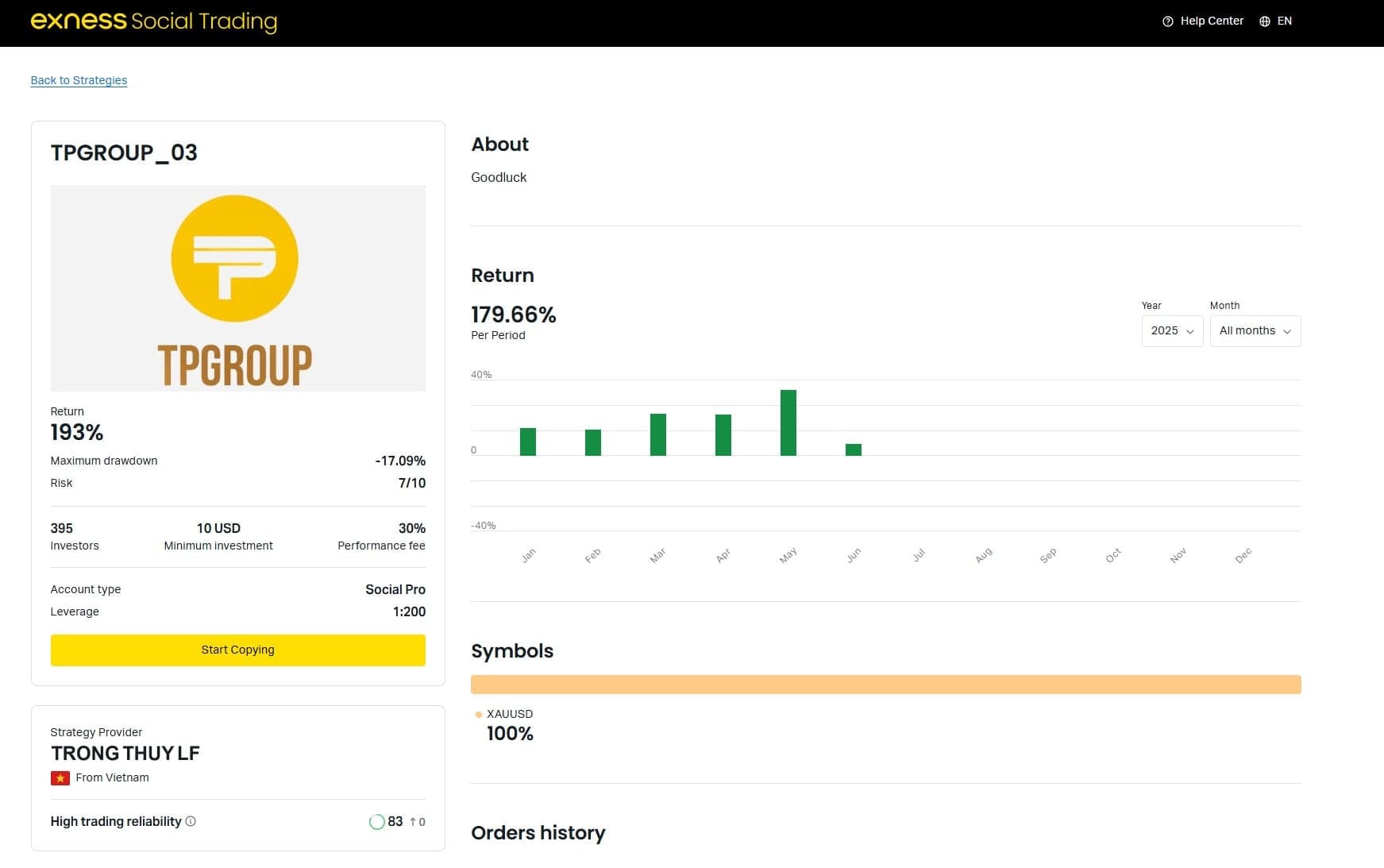Viewport: 1384px width, 868px height.
Task: Click the High trading reliability label
Action: pos(116,821)
